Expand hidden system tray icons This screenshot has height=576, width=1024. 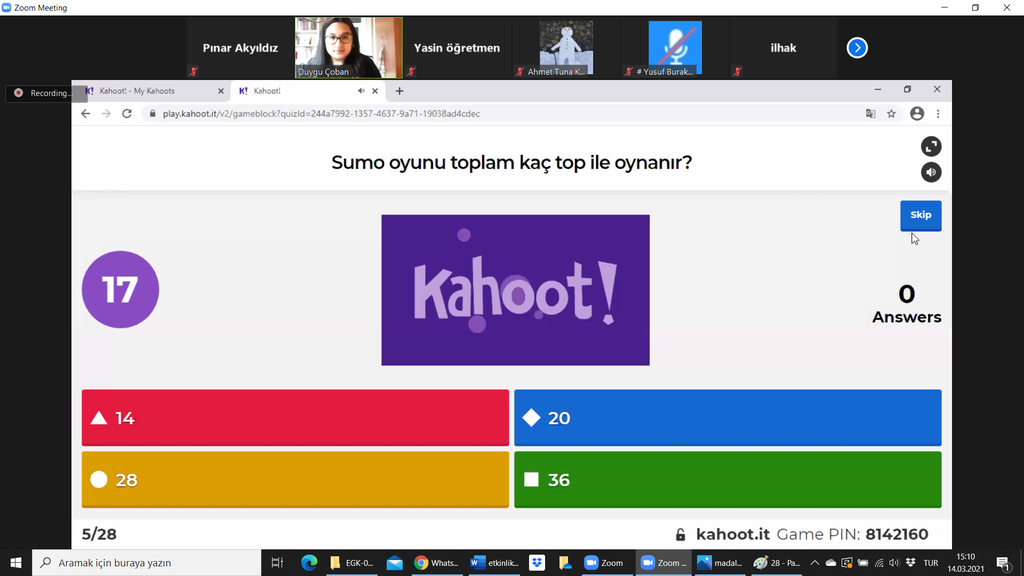814,562
